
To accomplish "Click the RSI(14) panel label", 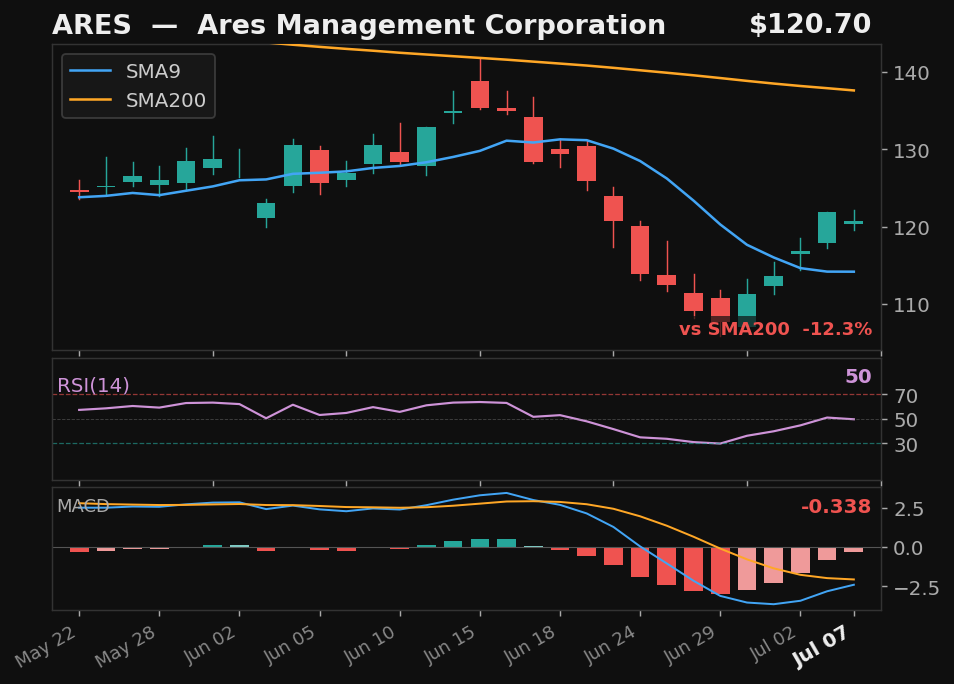I will (93, 385).
